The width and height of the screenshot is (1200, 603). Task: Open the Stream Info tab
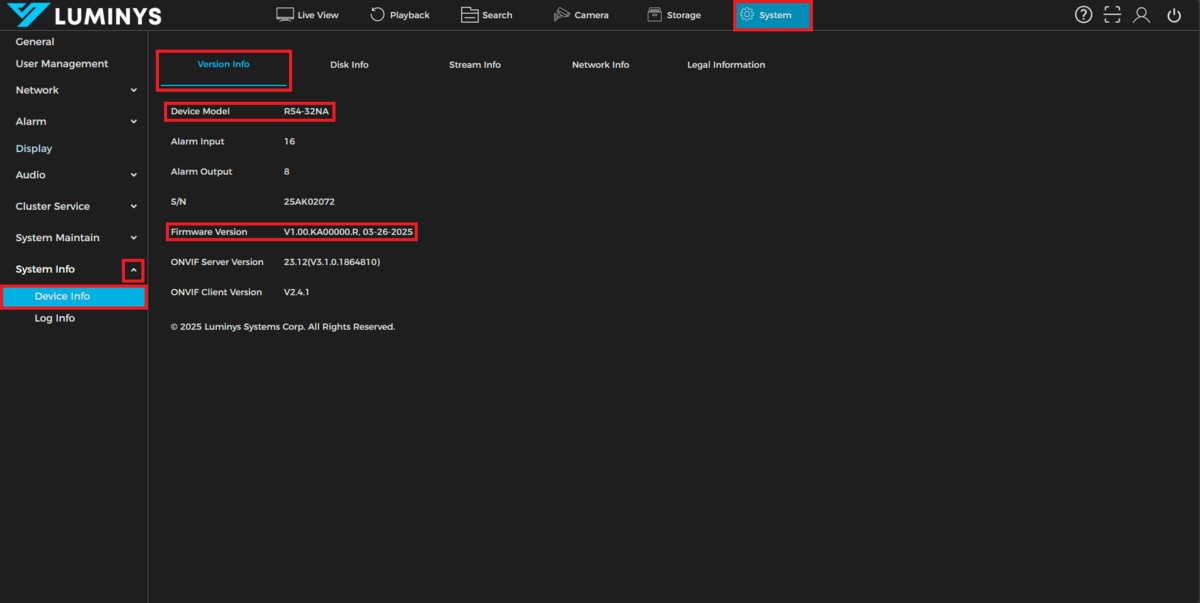pos(475,65)
